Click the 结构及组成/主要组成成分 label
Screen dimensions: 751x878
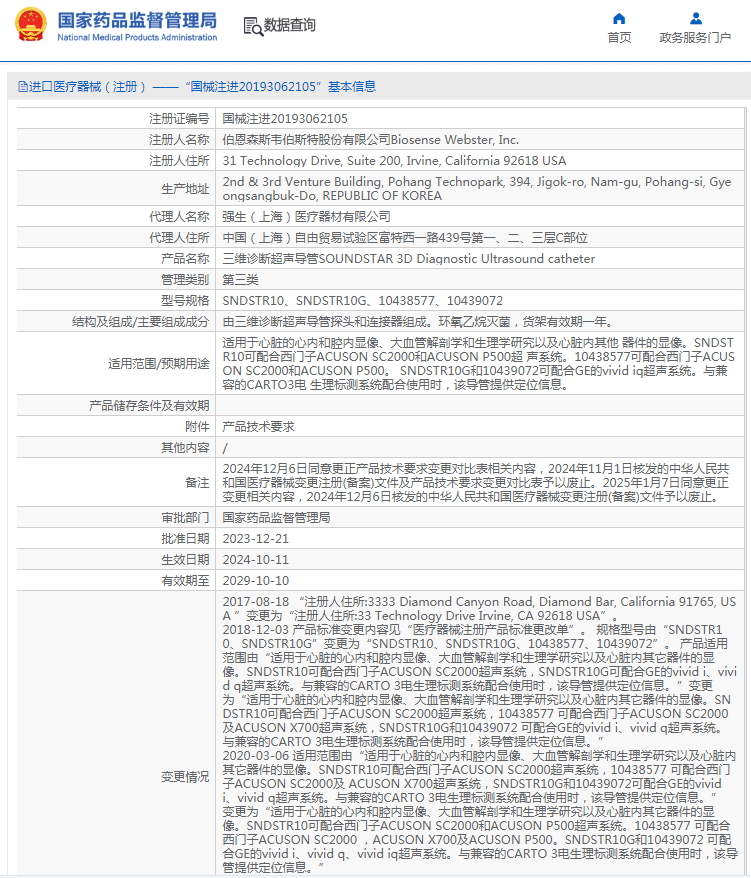141,322
